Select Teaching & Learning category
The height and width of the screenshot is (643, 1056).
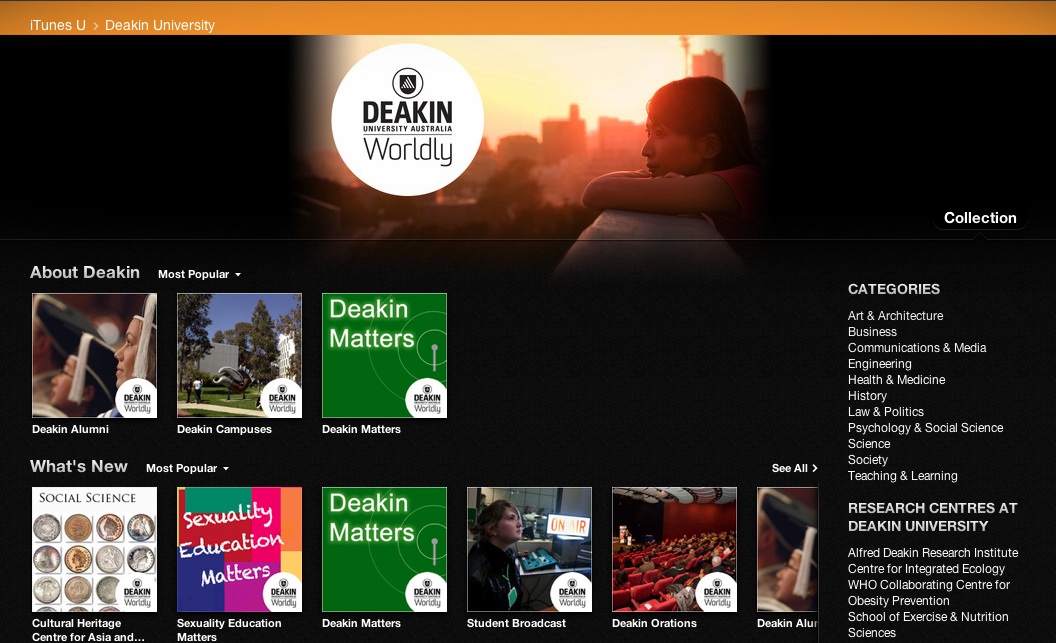902,476
